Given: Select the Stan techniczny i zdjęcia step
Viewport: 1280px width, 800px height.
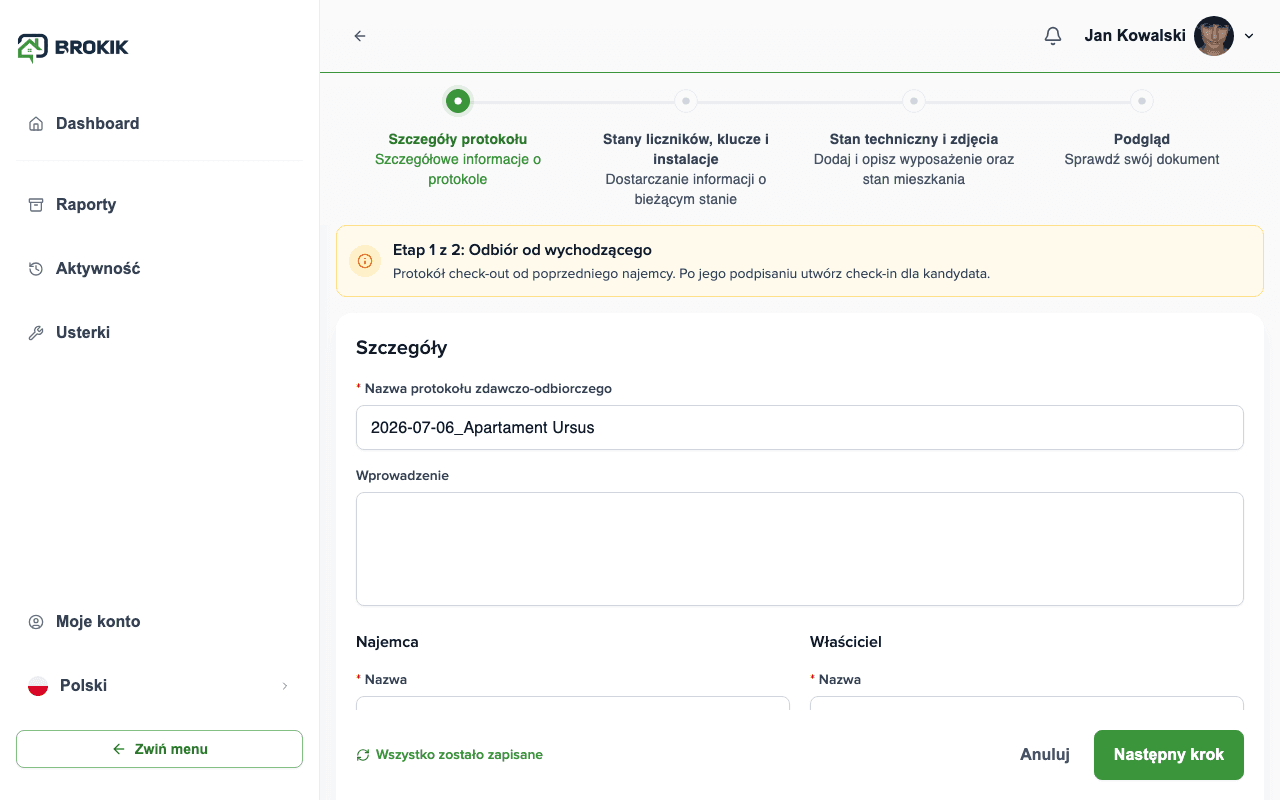Looking at the screenshot, I should click(x=913, y=101).
